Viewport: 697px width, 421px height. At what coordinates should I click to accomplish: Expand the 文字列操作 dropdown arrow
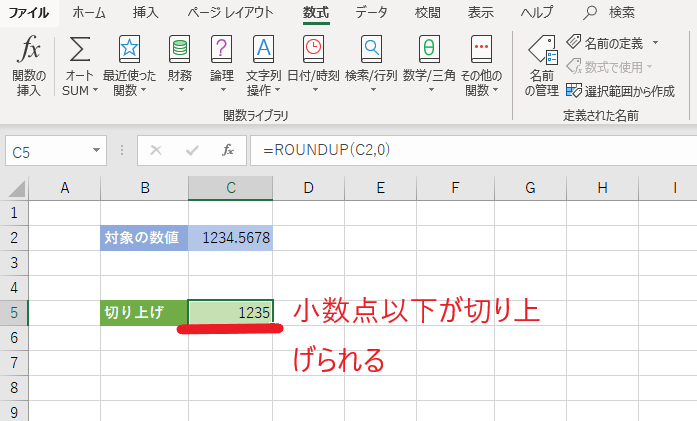coord(277,90)
